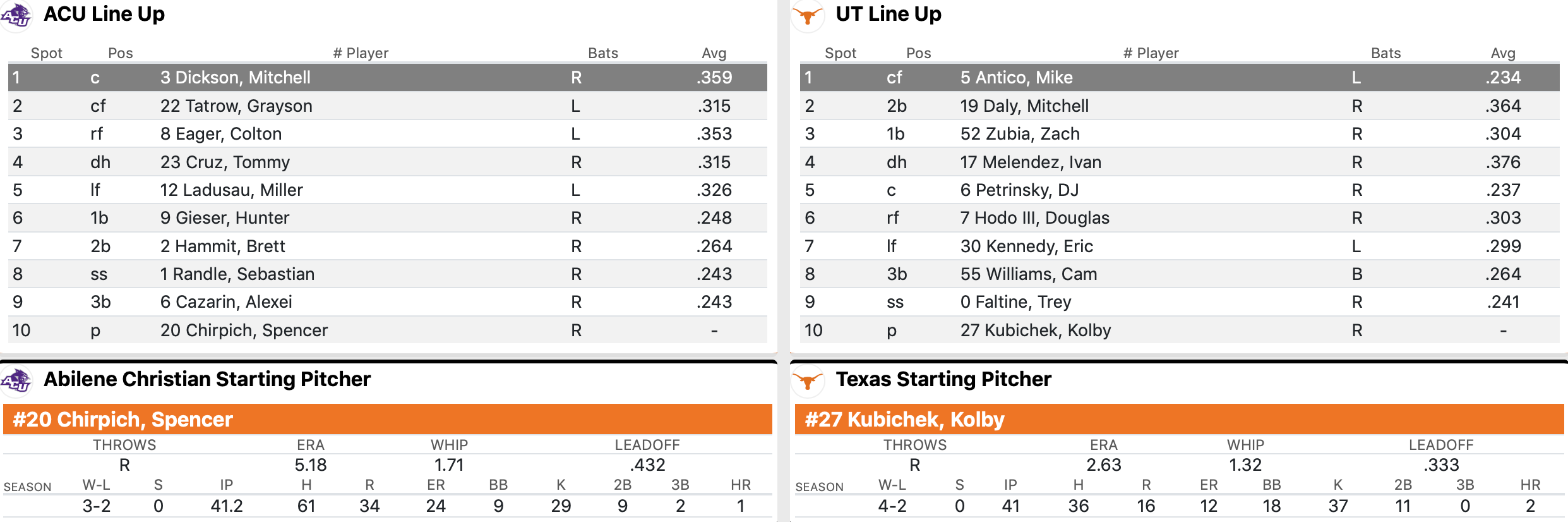This screenshot has width=1568, height=522.
Task: Select Chirpich, Spencer pitcher row in ACU lineup
Action: 244,331
